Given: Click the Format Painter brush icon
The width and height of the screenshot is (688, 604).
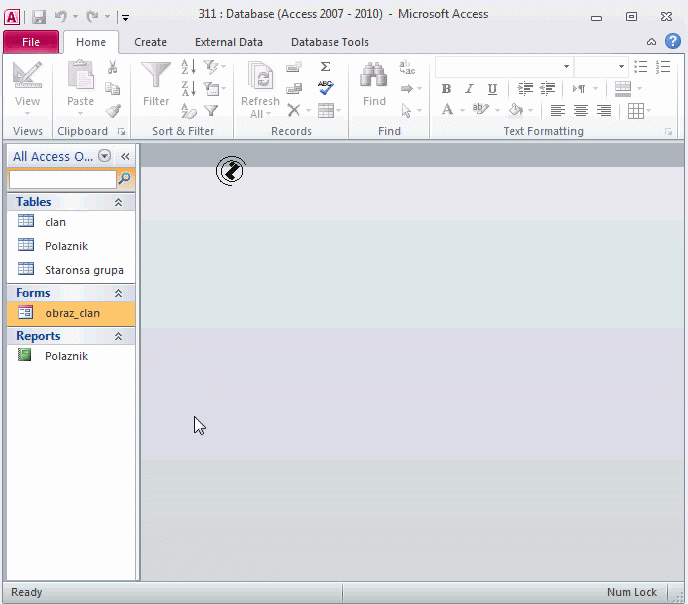Looking at the screenshot, I should tap(113, 111).
